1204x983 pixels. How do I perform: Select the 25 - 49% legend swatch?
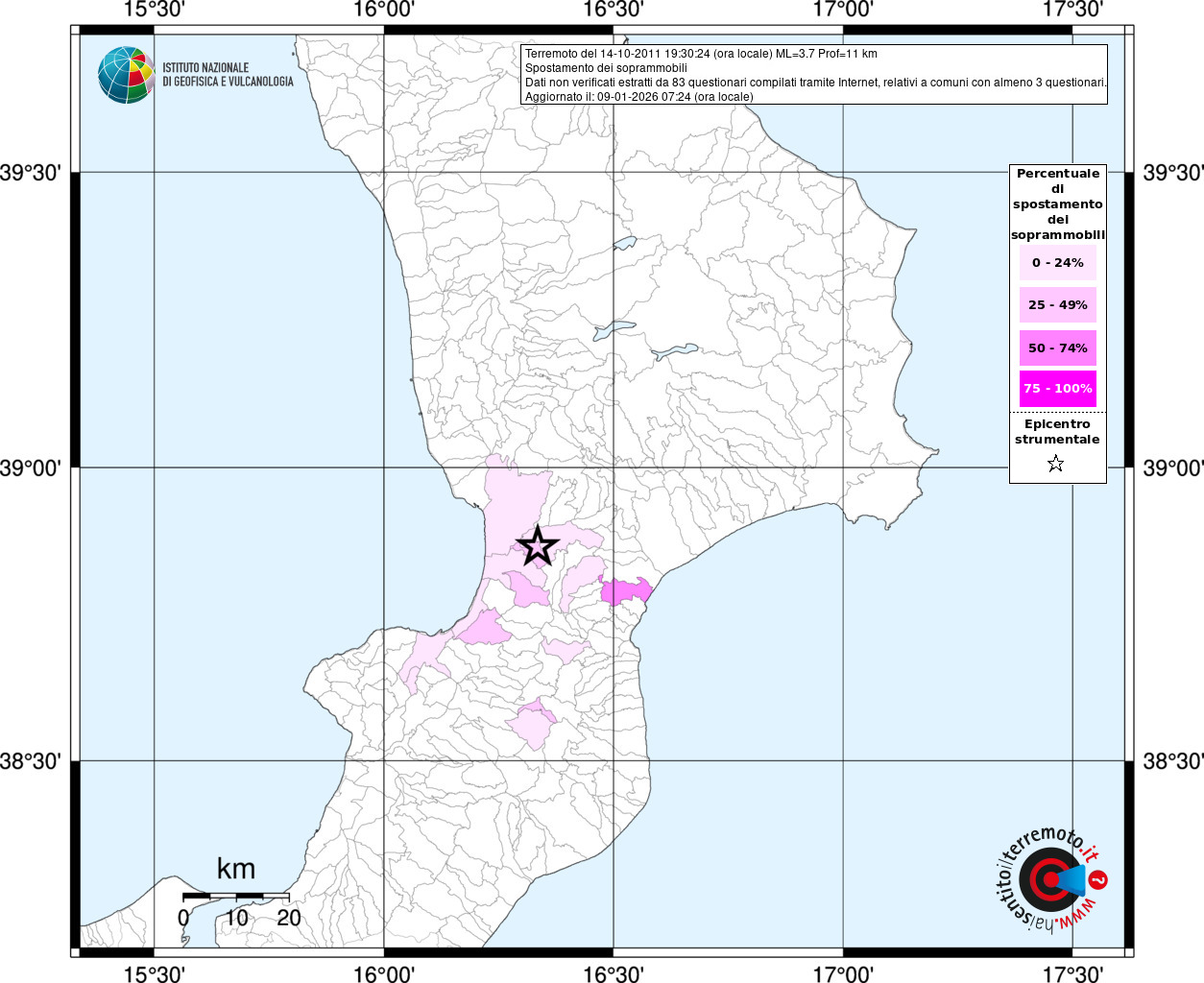[1058, 304]
